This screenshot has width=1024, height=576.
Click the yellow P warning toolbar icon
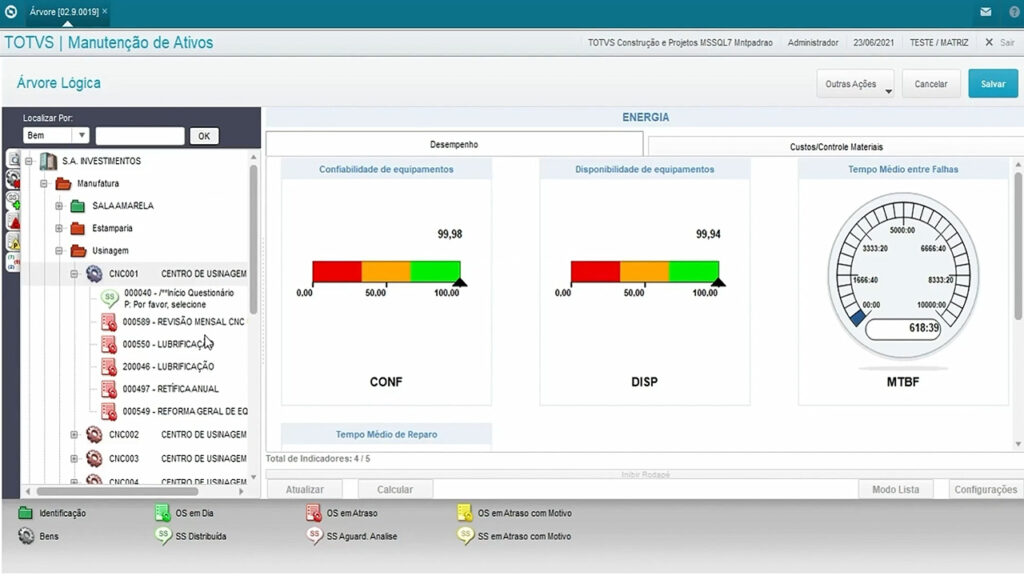[13, 242]
